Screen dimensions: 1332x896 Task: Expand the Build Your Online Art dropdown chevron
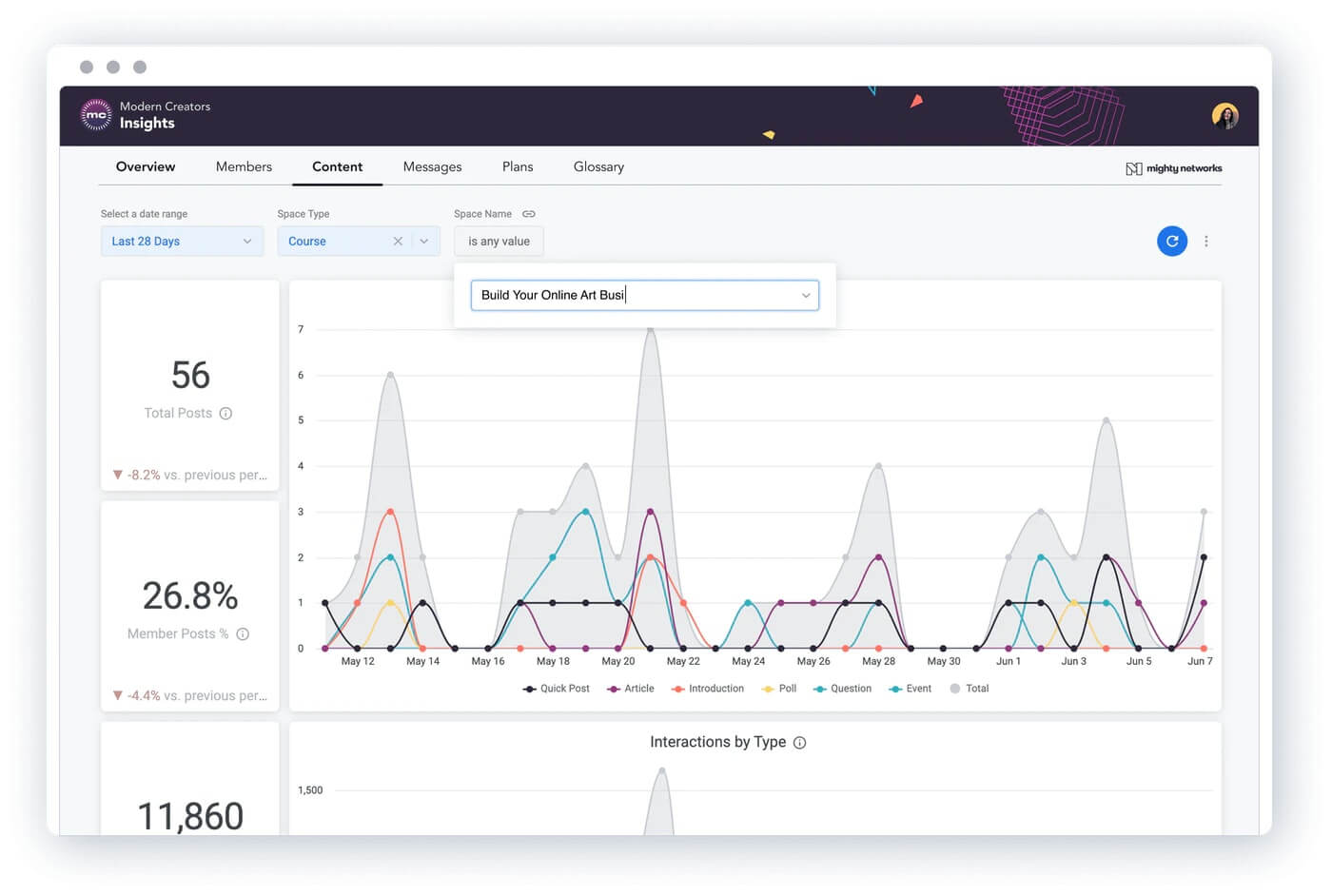(806, 296)
